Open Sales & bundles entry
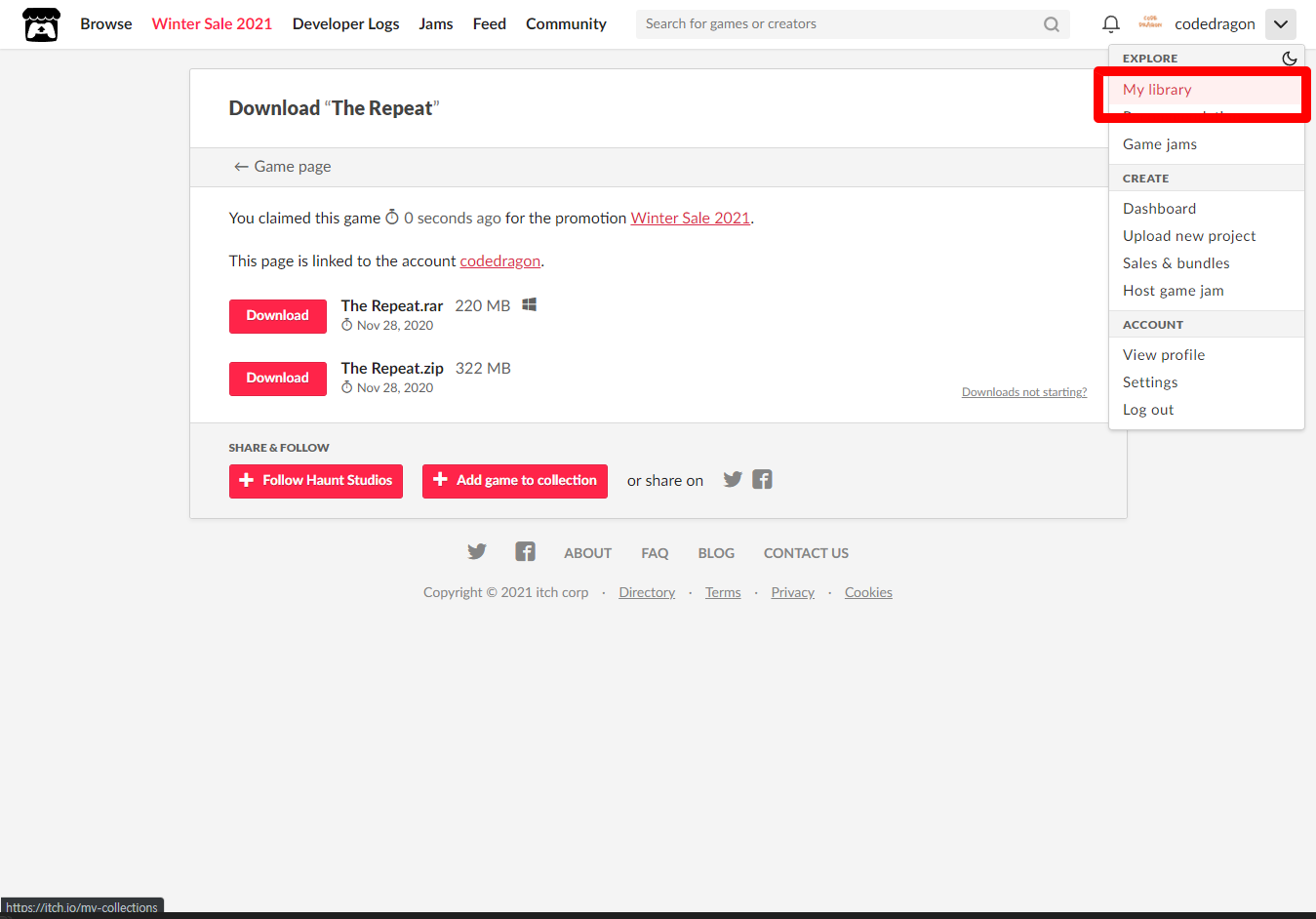1316x919 pixels. point(1207,263)
